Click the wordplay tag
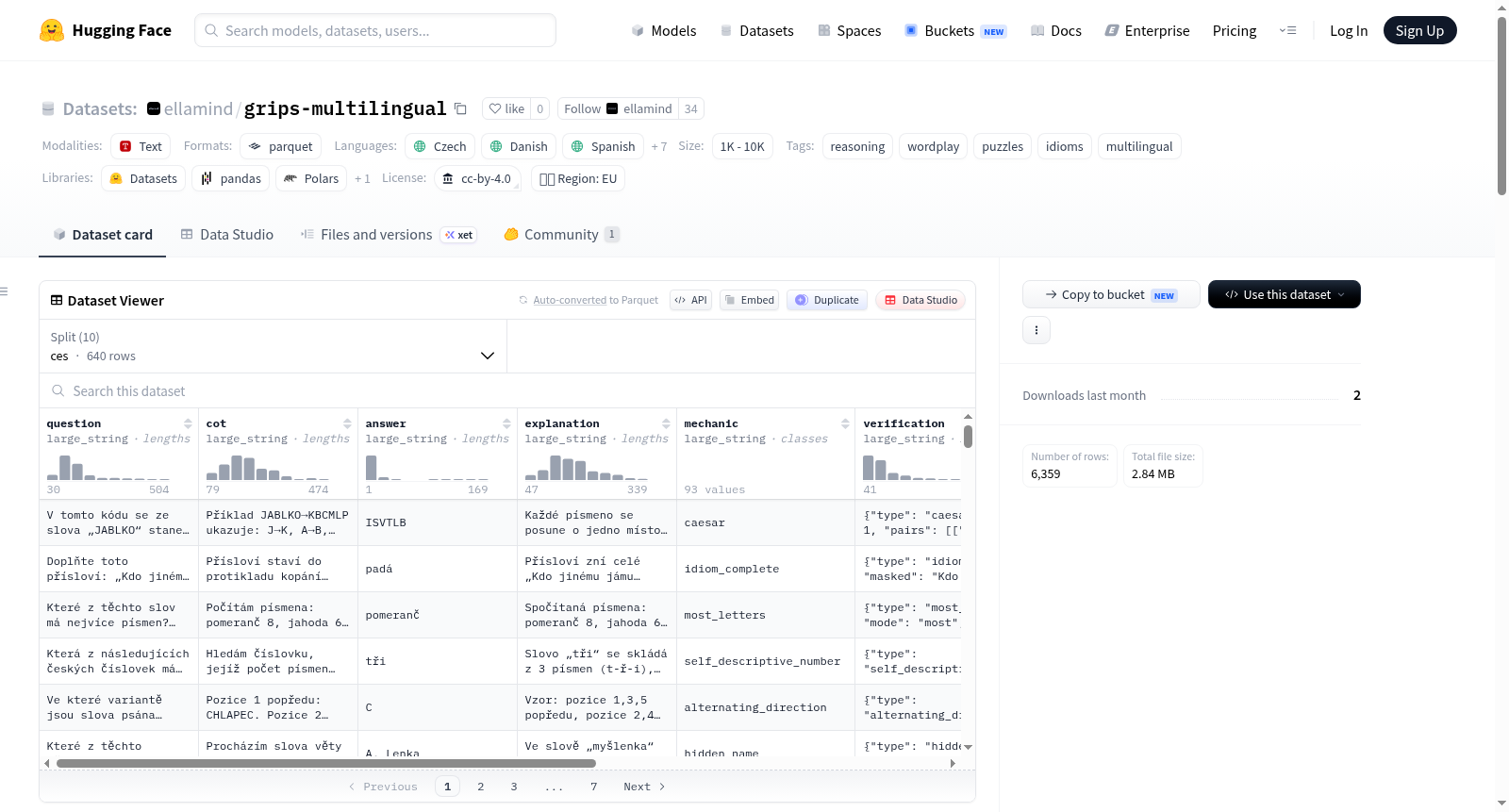The height and width of the screenshot is (812, 1509). [x=933, y=146]
